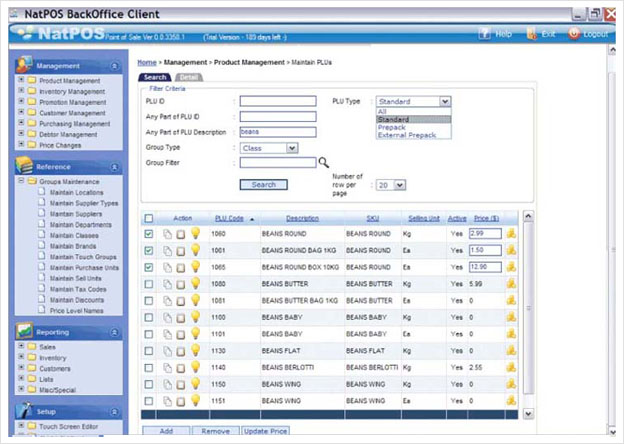
Task: Click the yellow price icon for BEANS BERLOTTI
Action: pyautogui.click(x=511, y=367)
